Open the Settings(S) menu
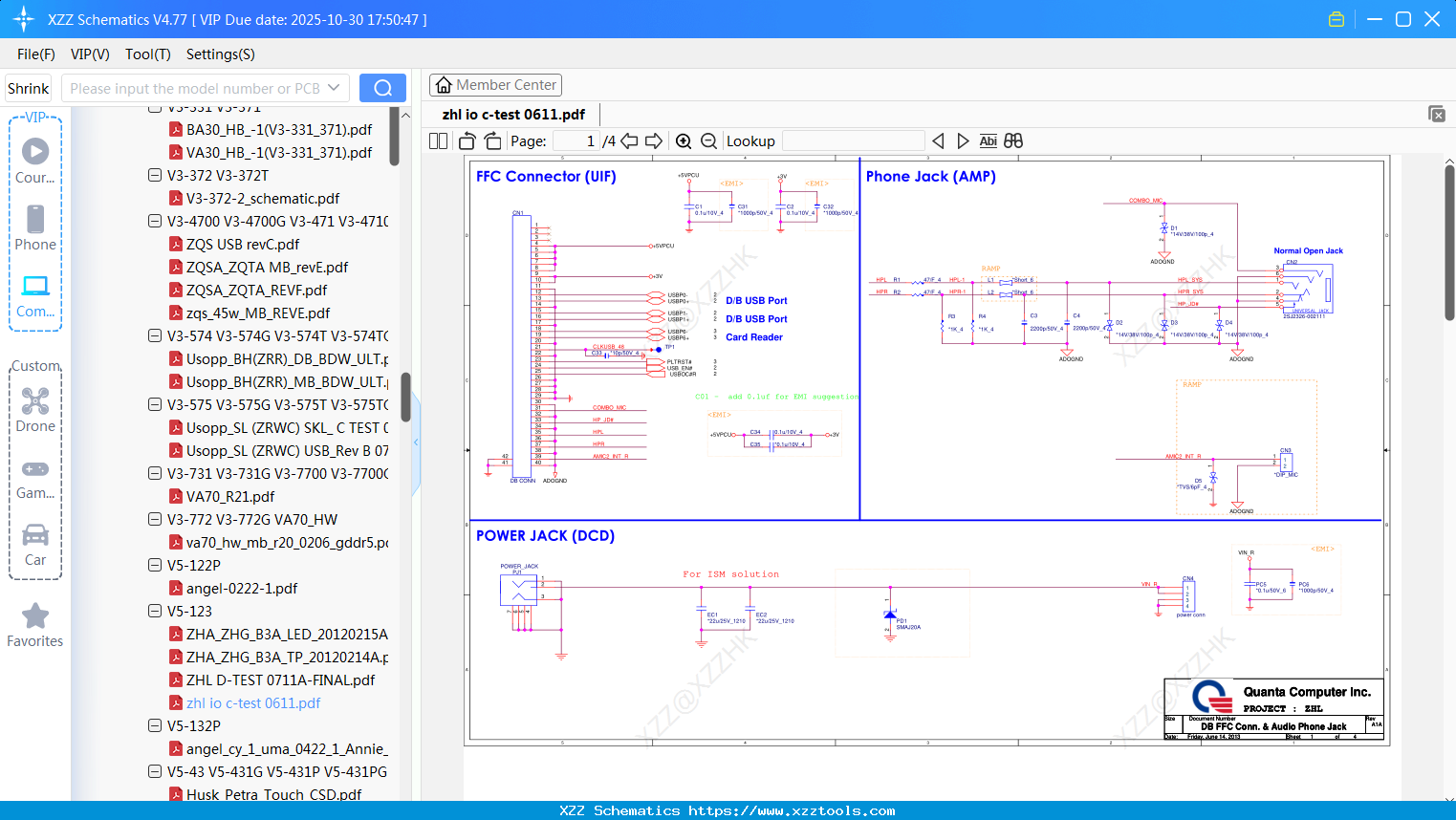This screenshot has height=820, width=1456. click(x=220, y=54)
